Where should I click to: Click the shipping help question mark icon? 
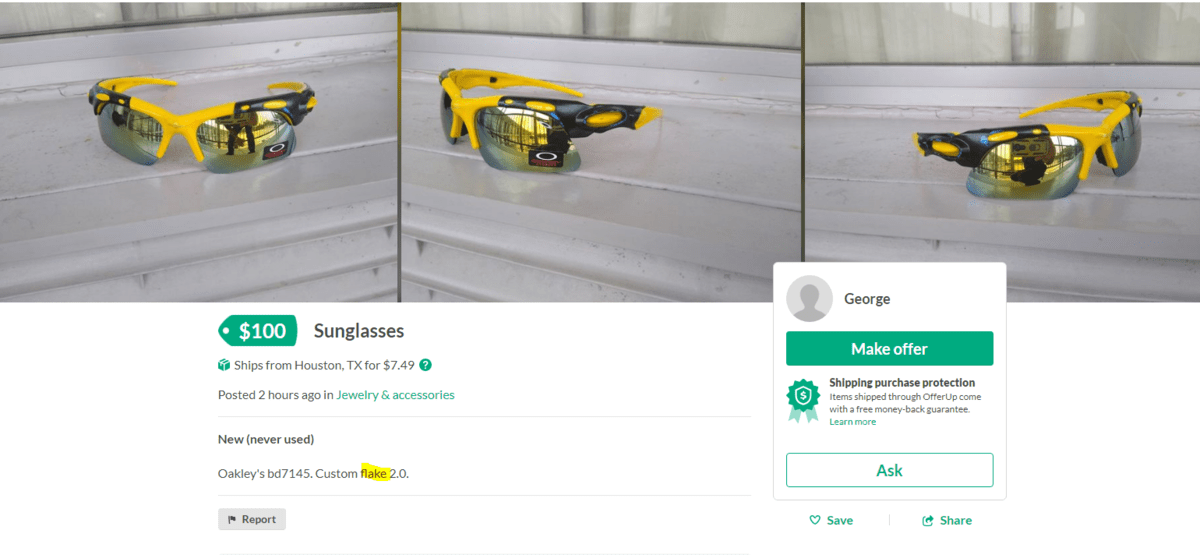[x=425, y=365]
